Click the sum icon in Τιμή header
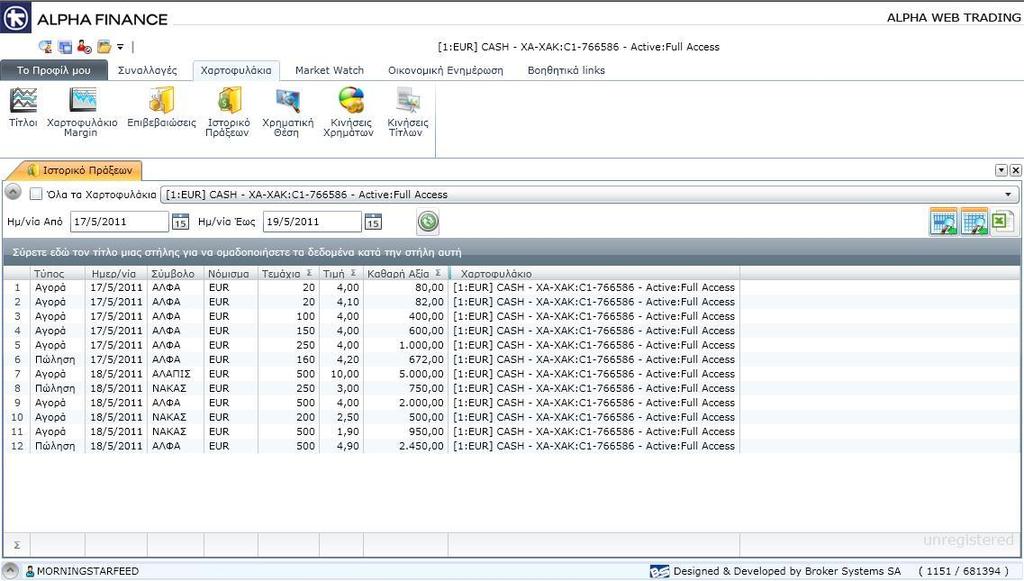 [353, 274]
